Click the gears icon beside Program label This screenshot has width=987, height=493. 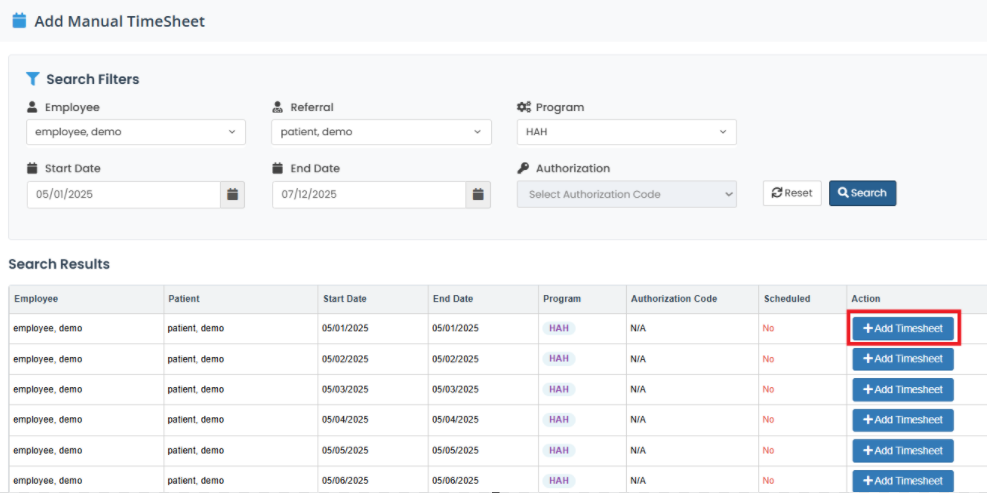[x=524, y=107]
